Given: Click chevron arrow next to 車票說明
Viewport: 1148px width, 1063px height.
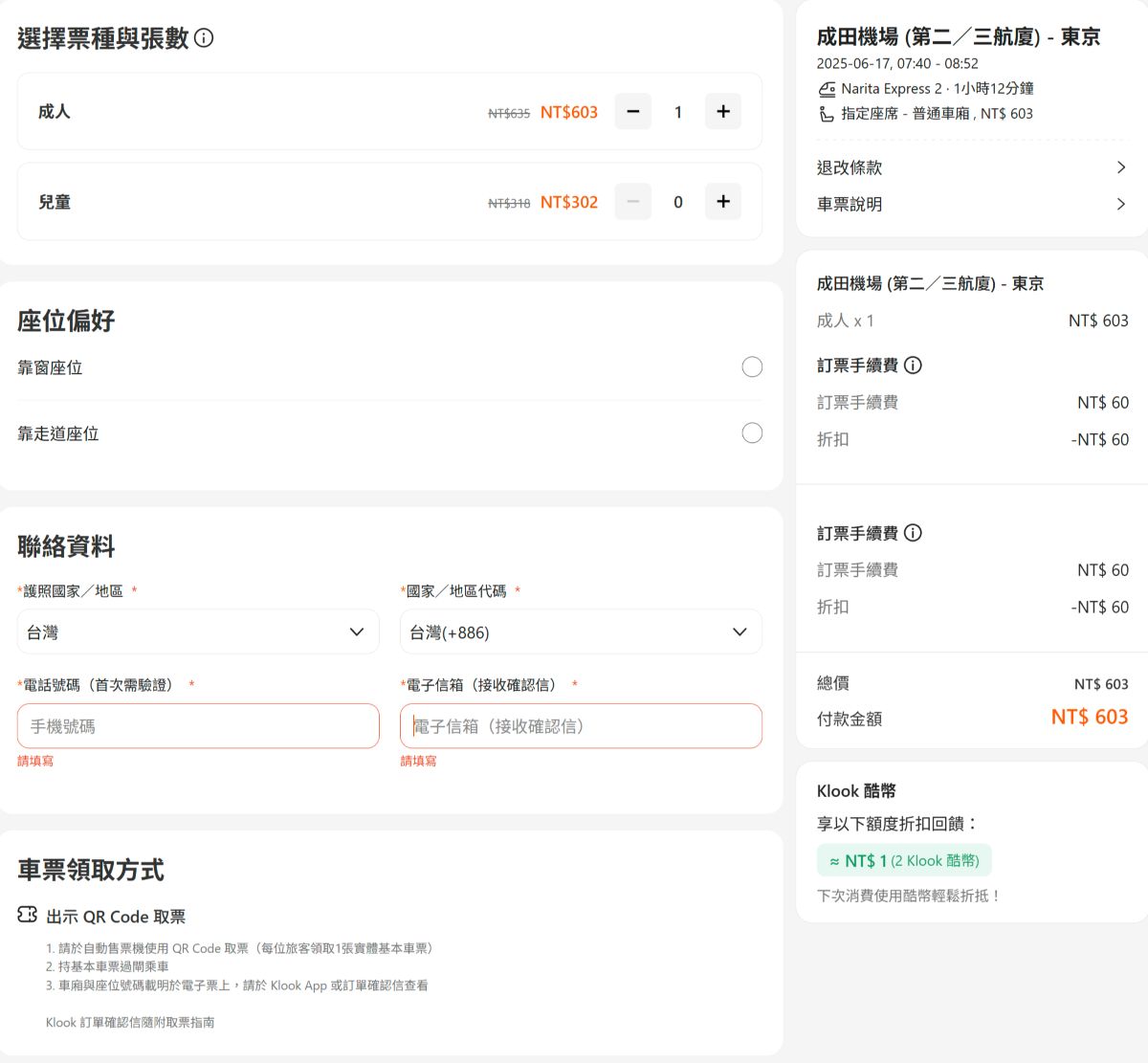Looking at the screenshot, I should coord(1121,204).
